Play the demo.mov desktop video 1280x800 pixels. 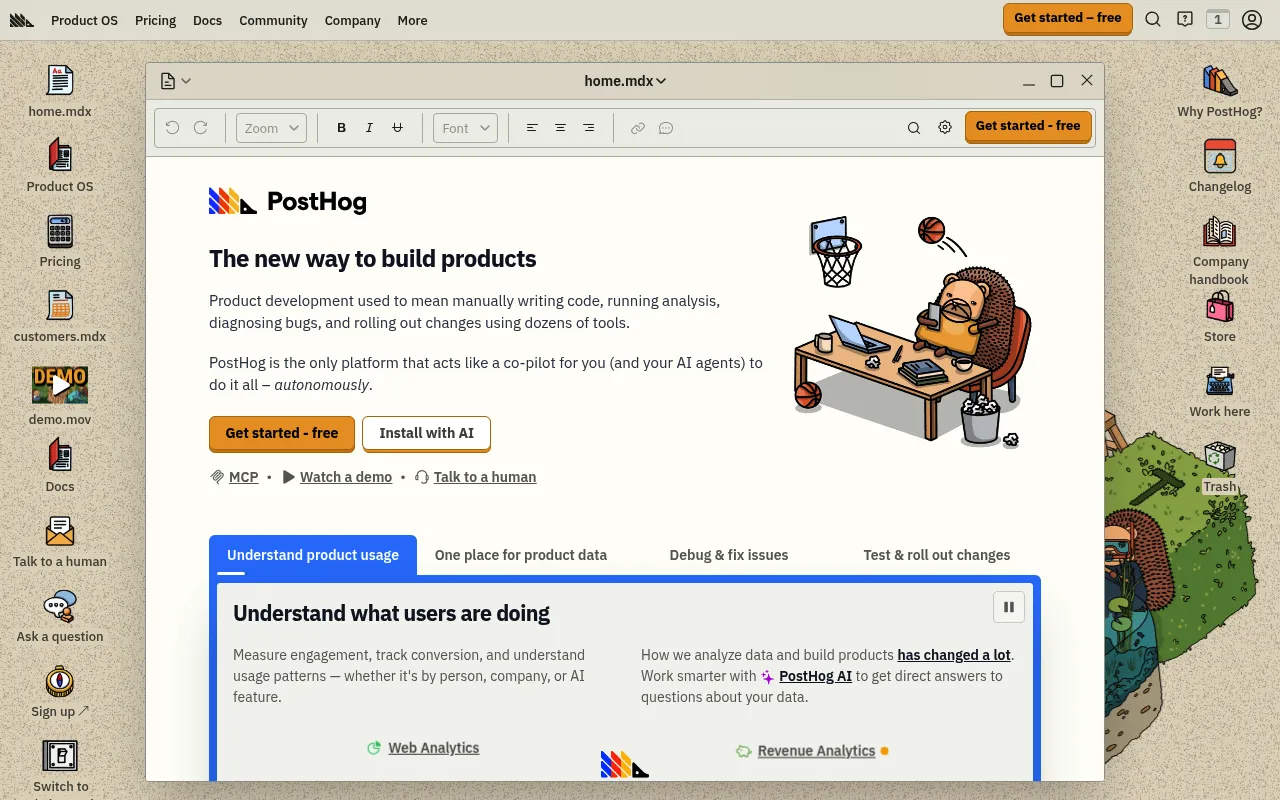60,385
